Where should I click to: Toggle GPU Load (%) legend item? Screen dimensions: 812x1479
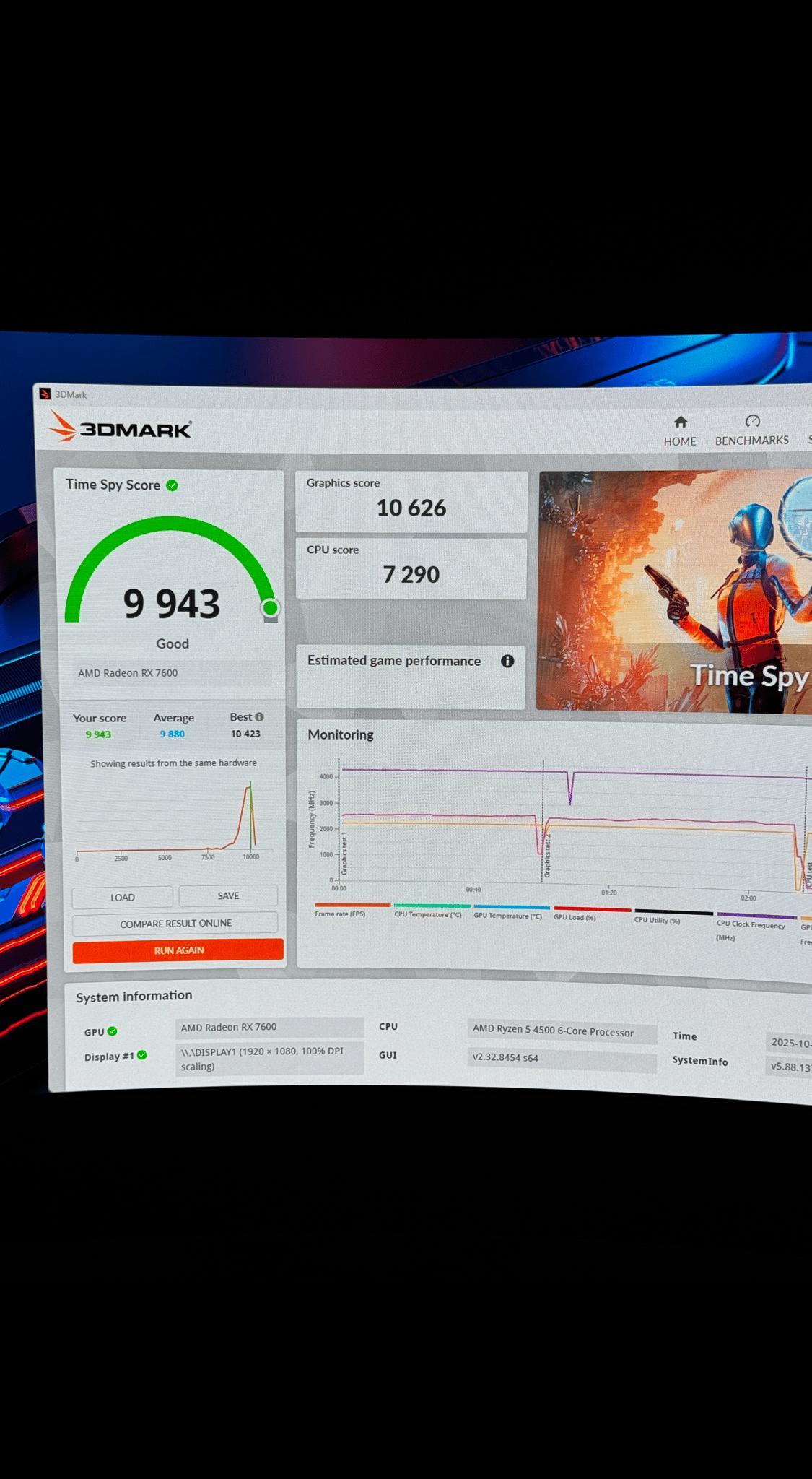click(592, 914)
